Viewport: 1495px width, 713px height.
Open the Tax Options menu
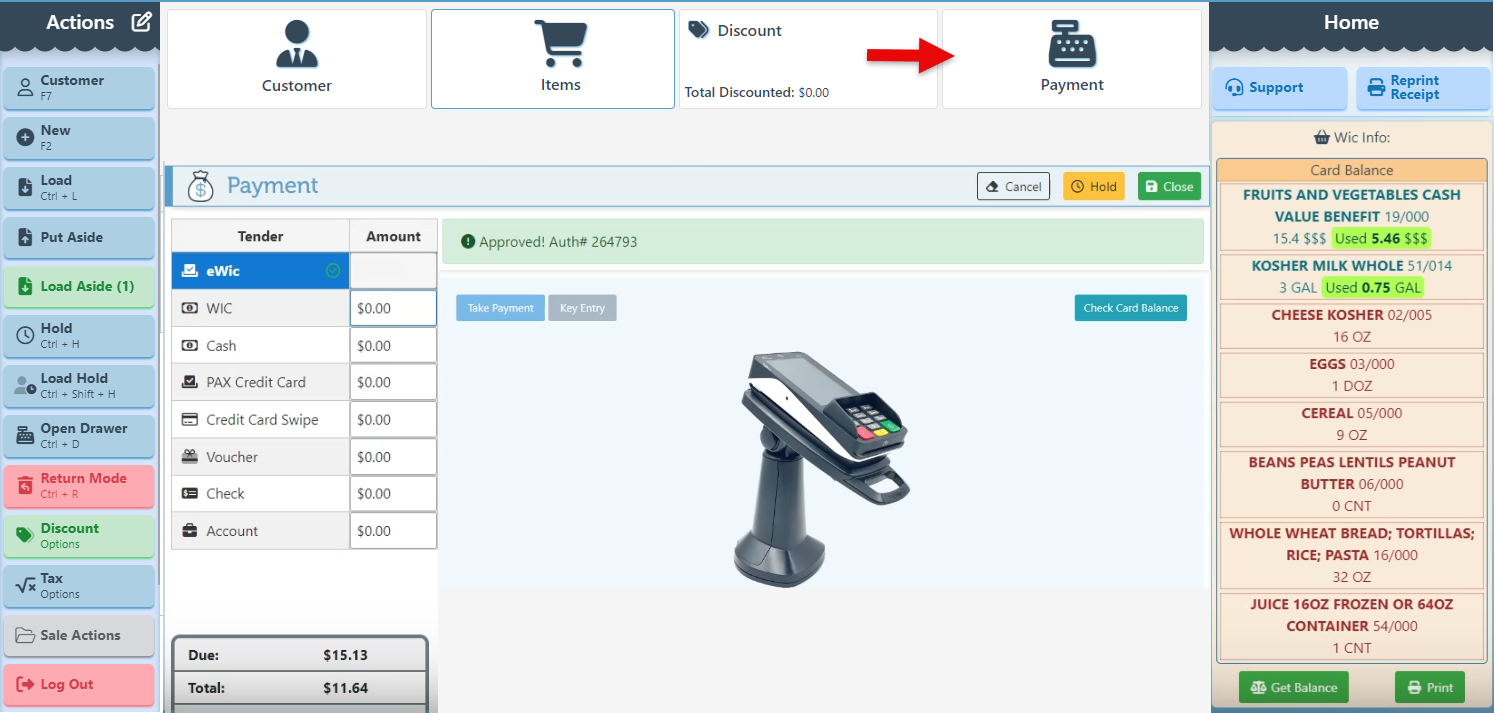pos(79,586)
